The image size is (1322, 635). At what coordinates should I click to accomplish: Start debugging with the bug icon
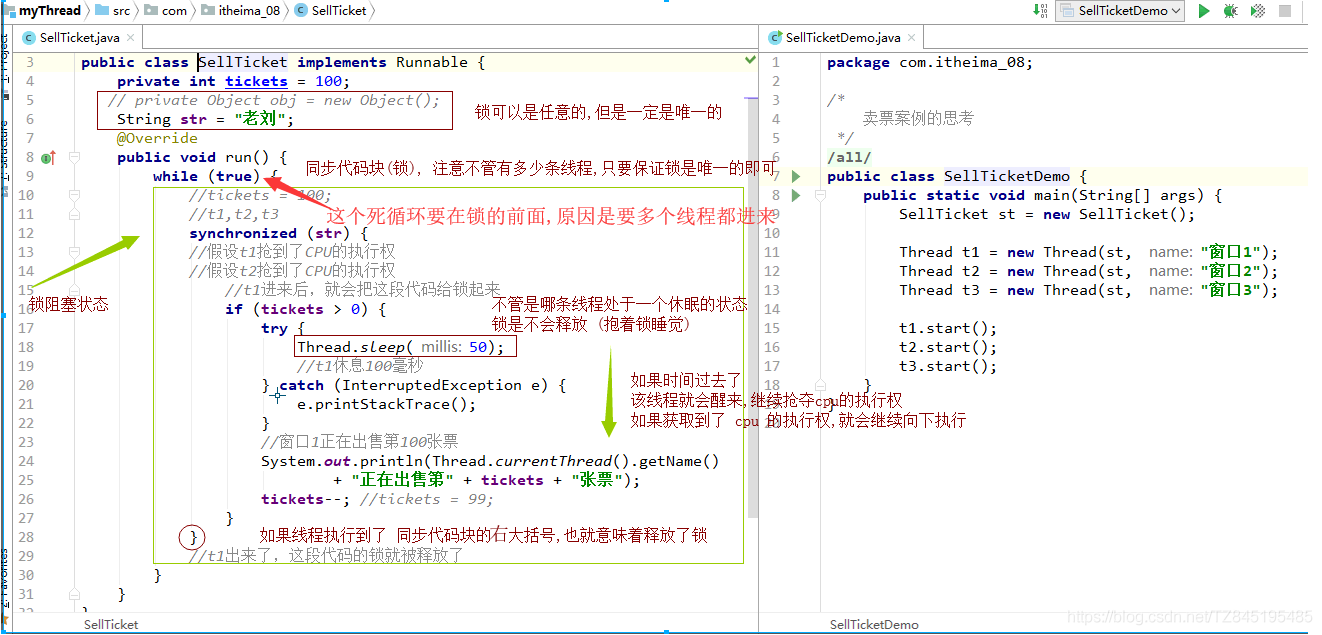click(x=1230, y=11)
